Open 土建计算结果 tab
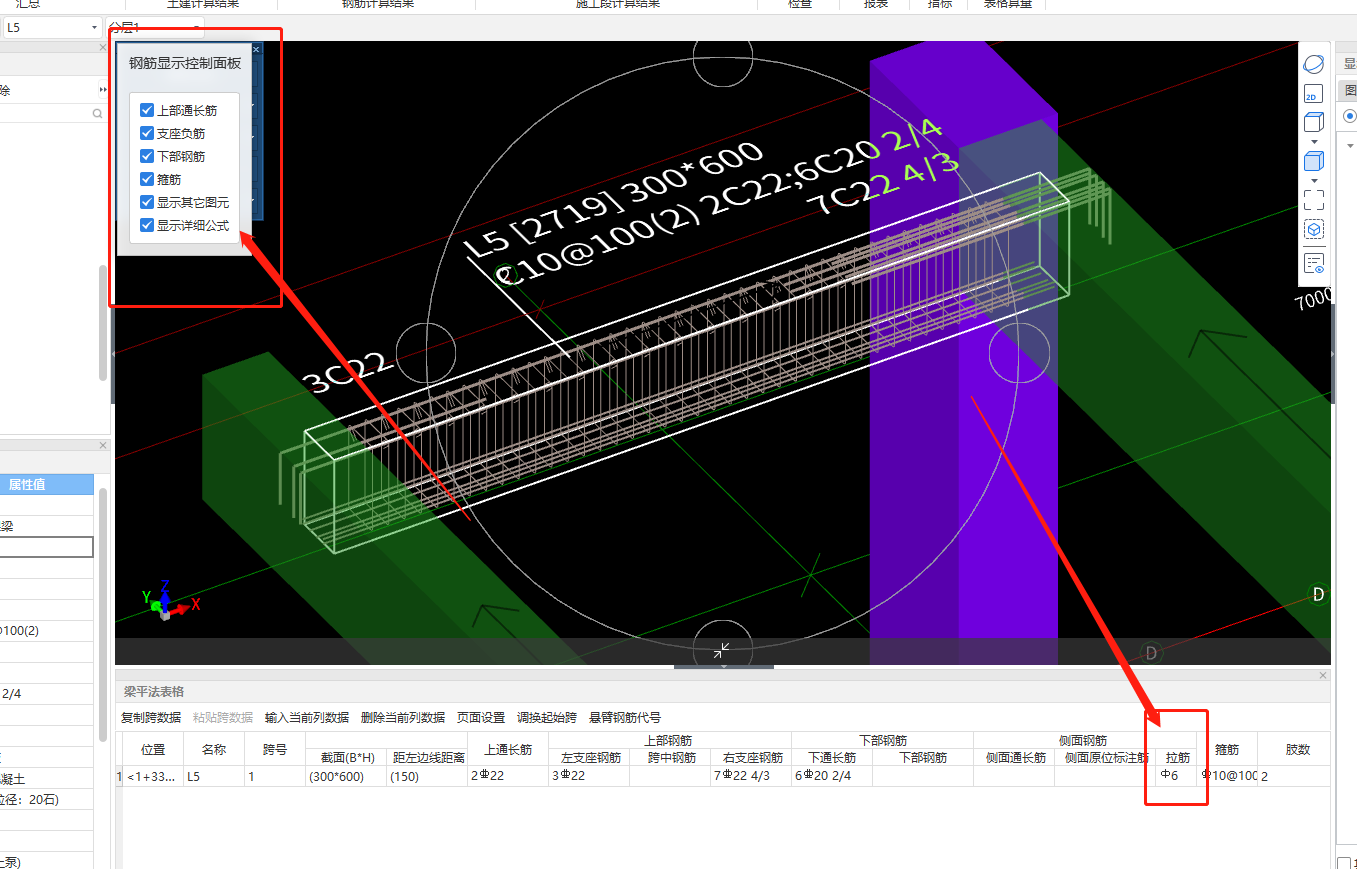This screenshot has width=1357, height=869. click(x=203, y=5)
